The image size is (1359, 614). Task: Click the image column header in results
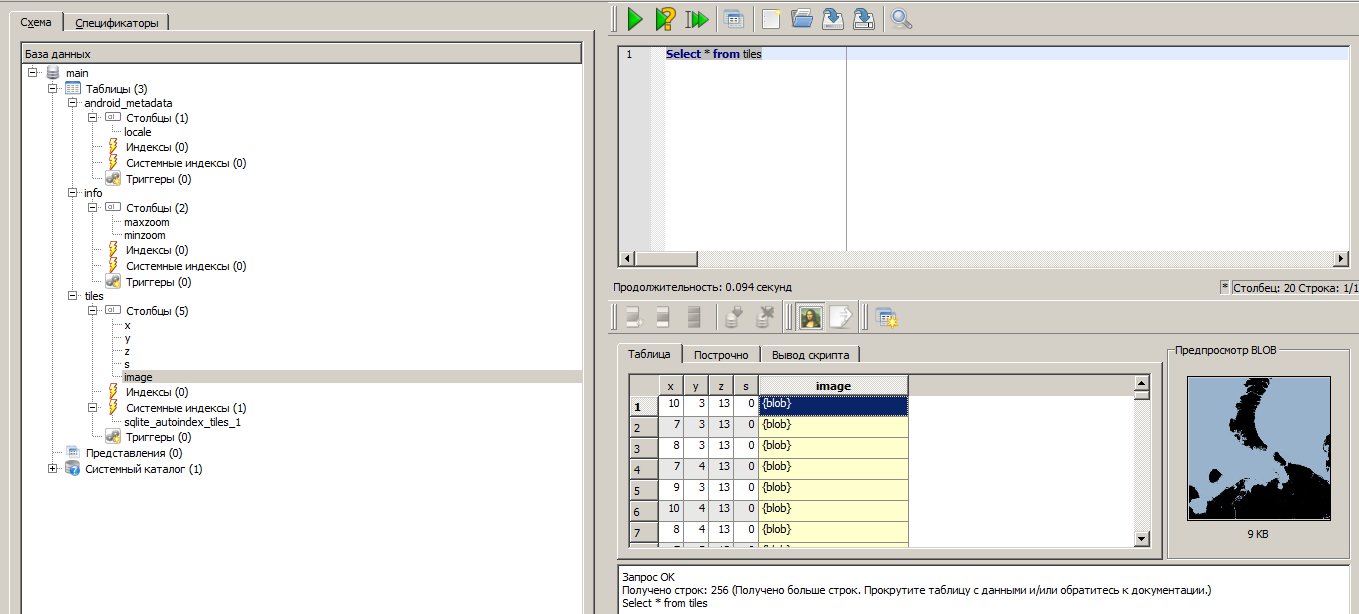[833, 386]
